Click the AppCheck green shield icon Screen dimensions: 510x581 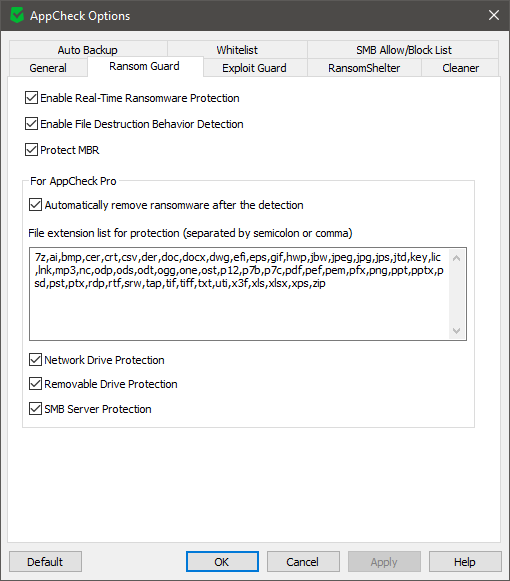click(x=17, y=16)
